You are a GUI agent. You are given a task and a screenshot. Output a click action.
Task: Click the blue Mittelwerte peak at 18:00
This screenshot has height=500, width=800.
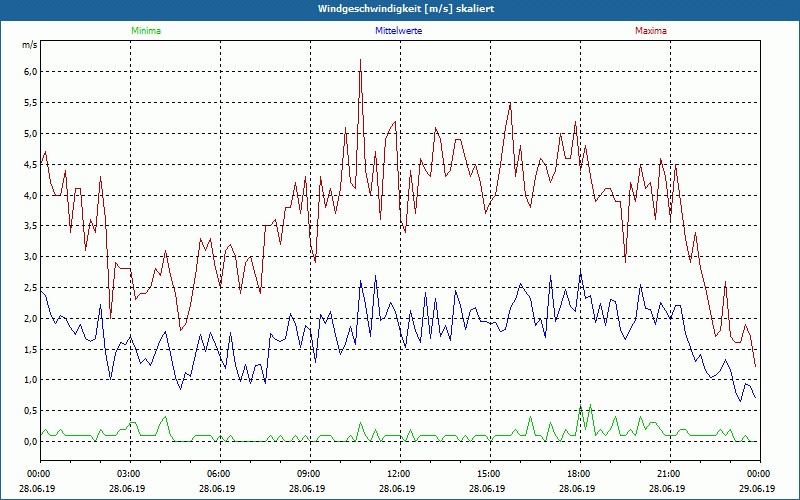(581, 271)
